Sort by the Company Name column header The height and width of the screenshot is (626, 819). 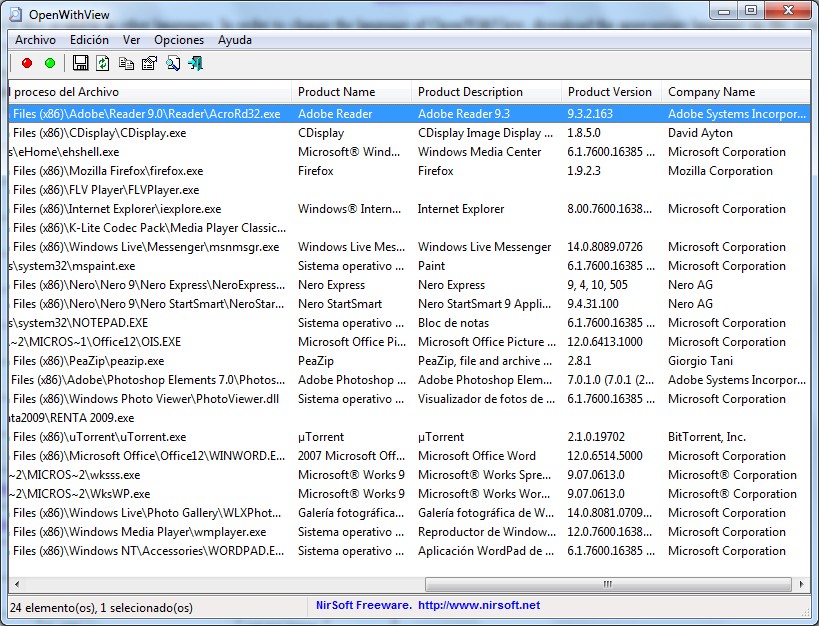coord(735,92)
